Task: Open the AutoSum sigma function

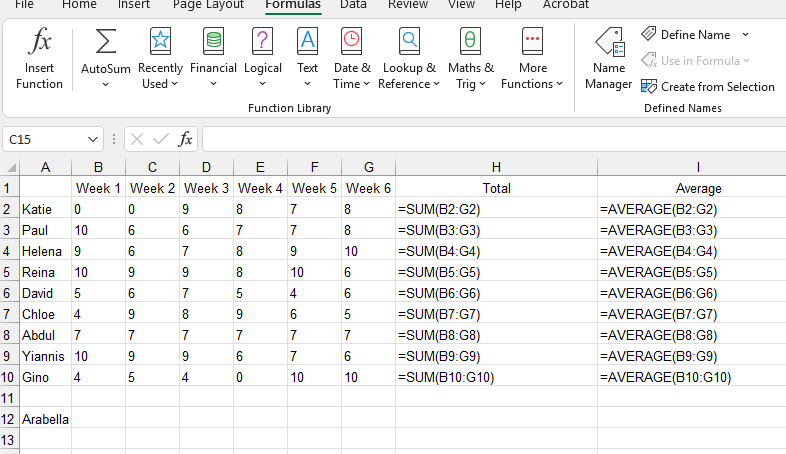Action: pyautogui.click(x=105, y=58)
